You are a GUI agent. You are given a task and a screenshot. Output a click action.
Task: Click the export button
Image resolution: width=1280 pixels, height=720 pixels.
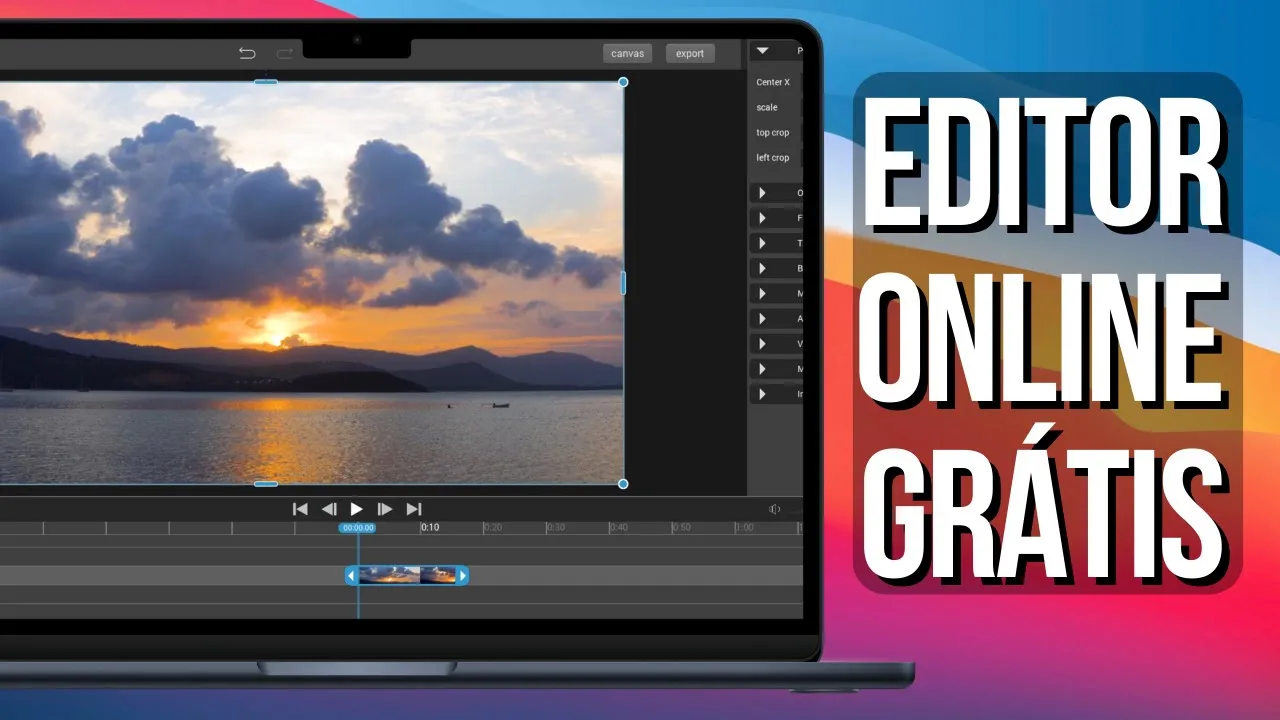click(690, 53)
